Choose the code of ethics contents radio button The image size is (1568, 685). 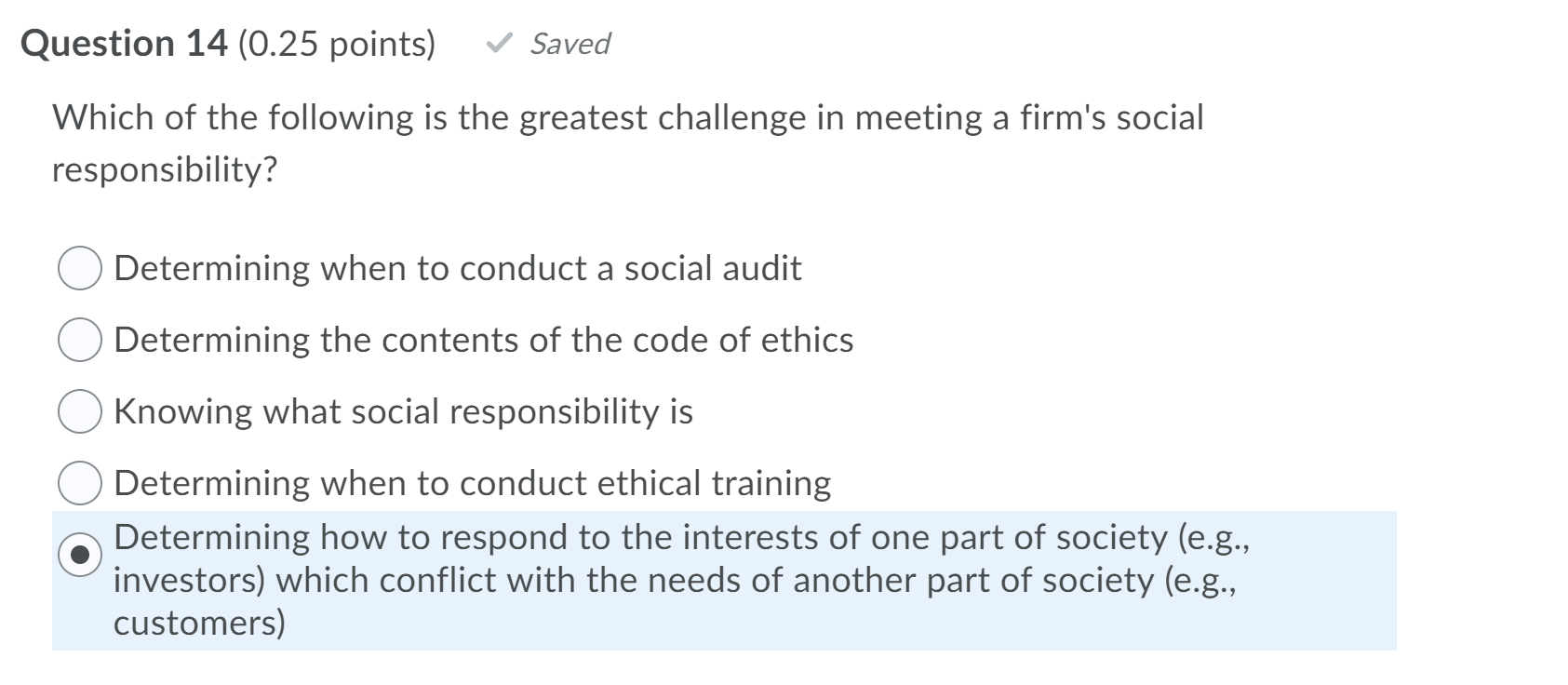[80, 341]
